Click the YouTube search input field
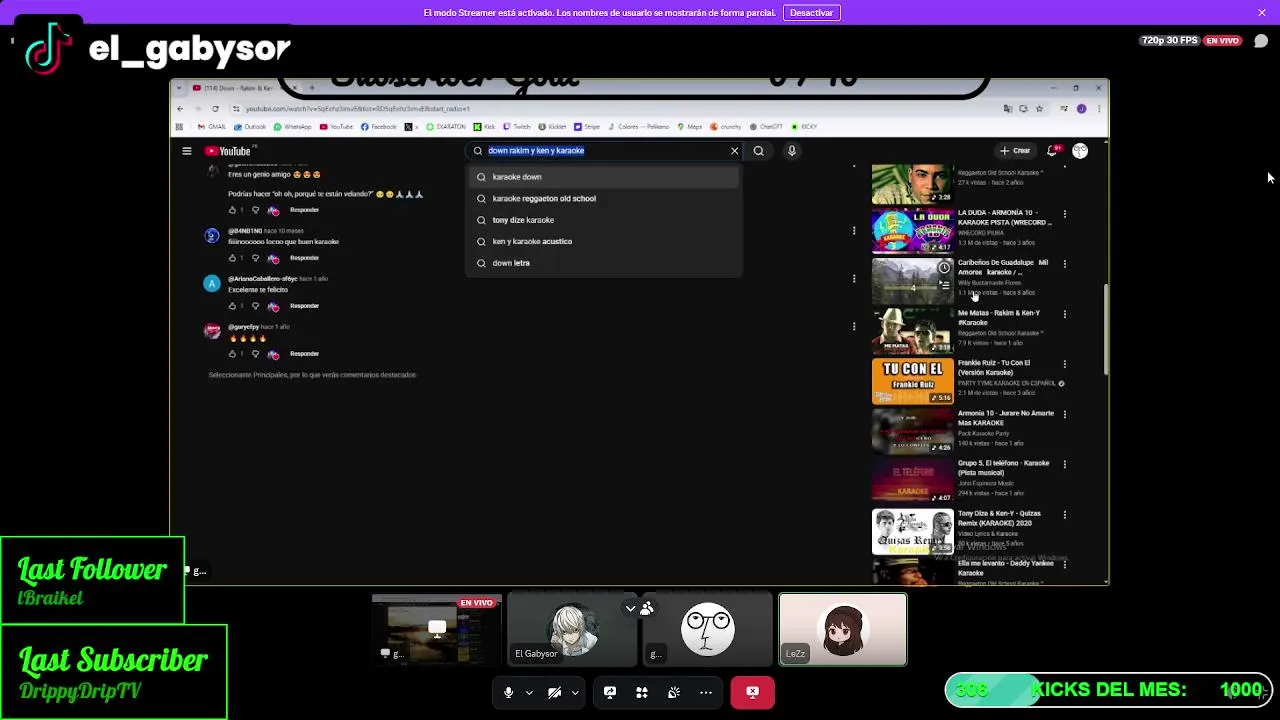This screenshot has height=720, width=1280. 606,151
